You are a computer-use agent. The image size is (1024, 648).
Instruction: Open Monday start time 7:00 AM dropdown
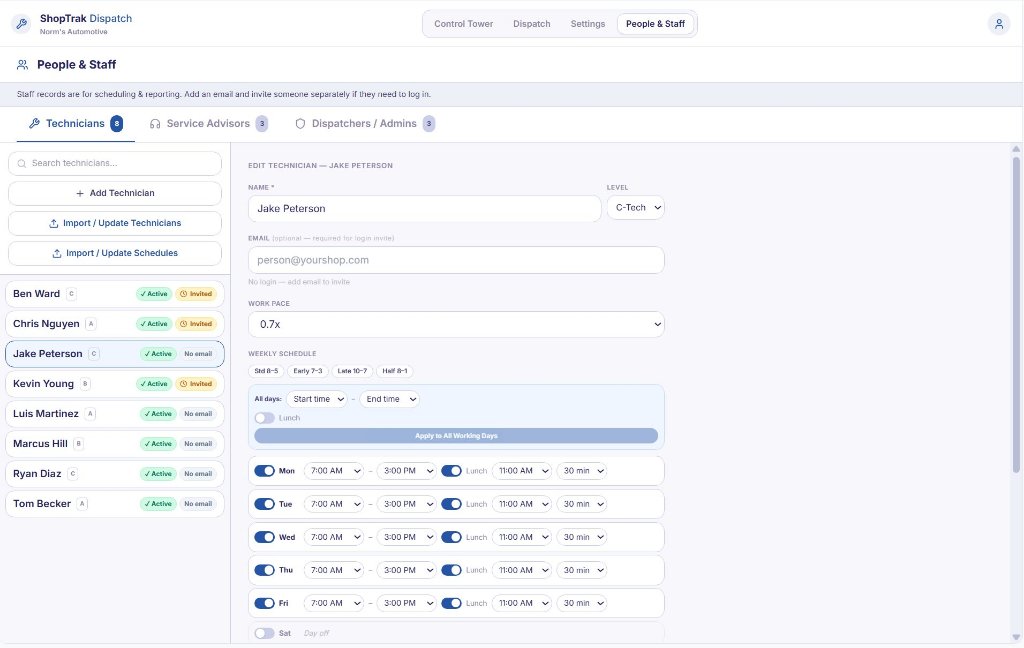[x=334, y=471]
